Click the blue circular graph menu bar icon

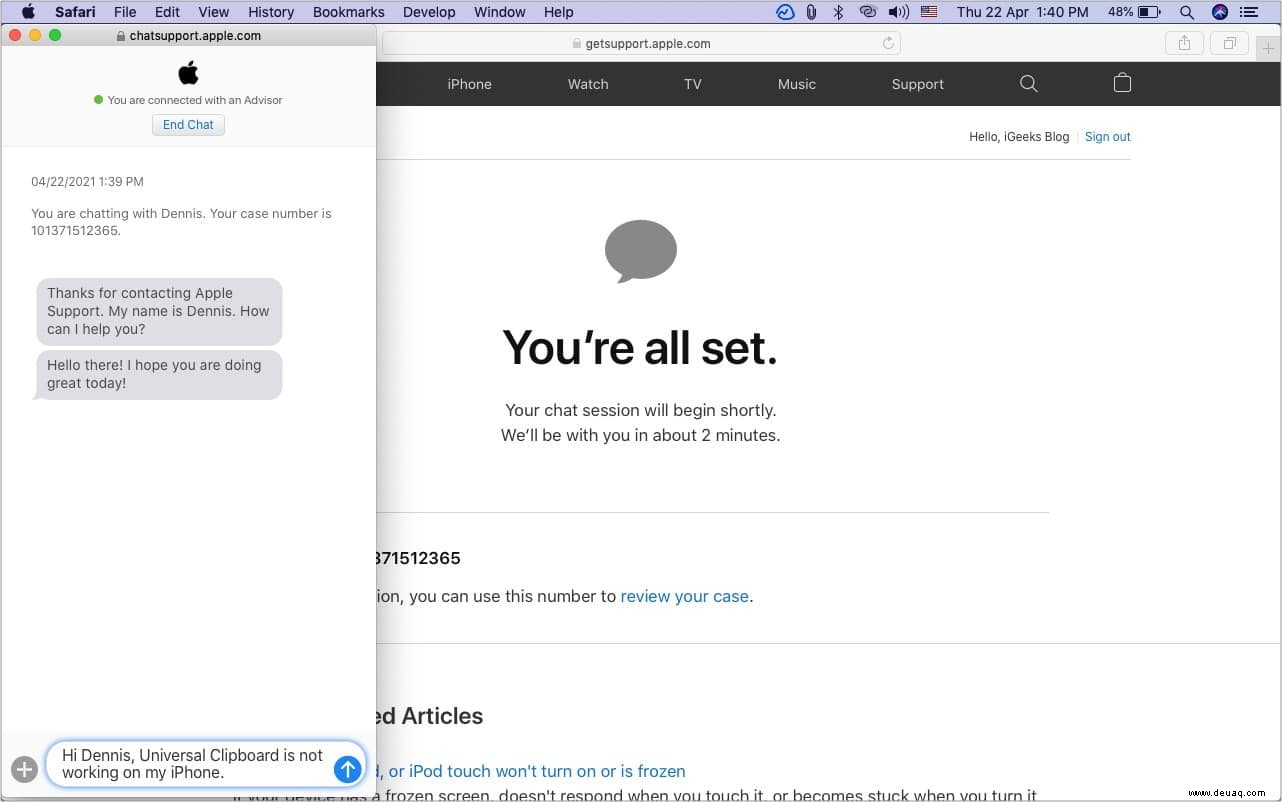click(x=785, y=12)
